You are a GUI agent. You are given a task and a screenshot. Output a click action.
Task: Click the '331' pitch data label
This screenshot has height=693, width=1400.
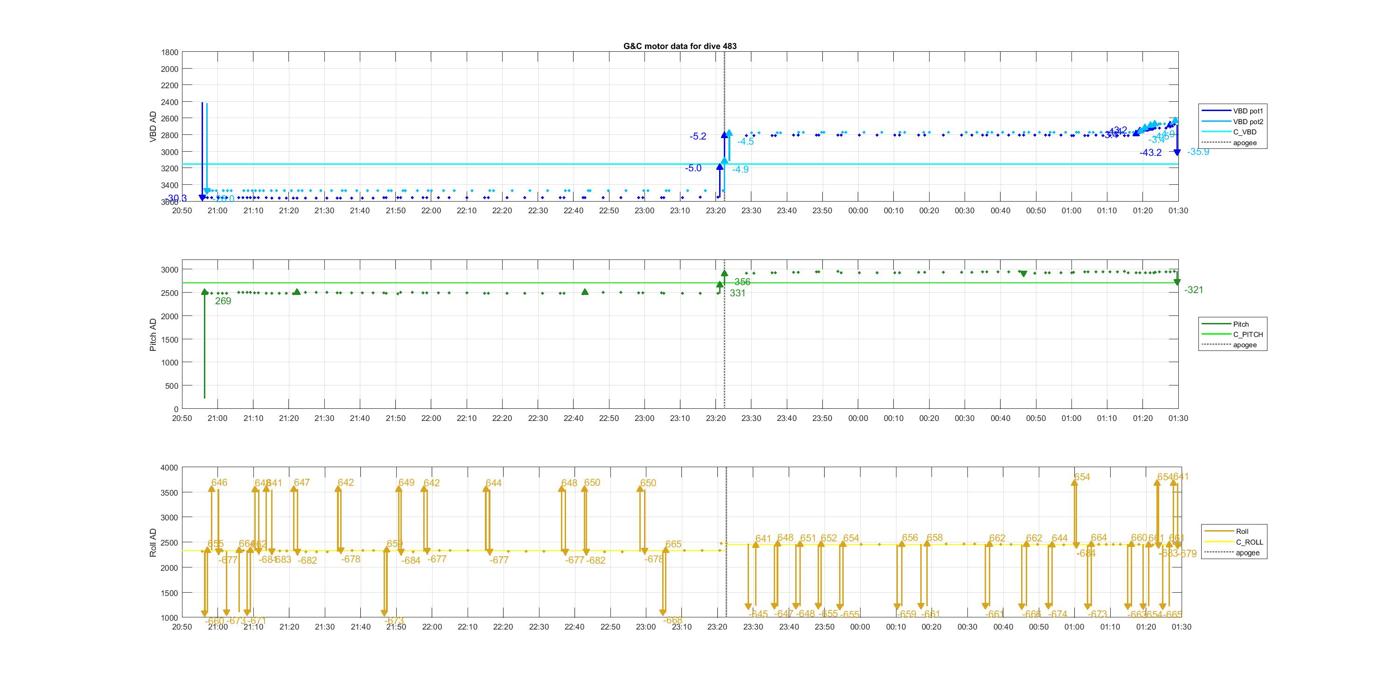click(x=737, y=293)
